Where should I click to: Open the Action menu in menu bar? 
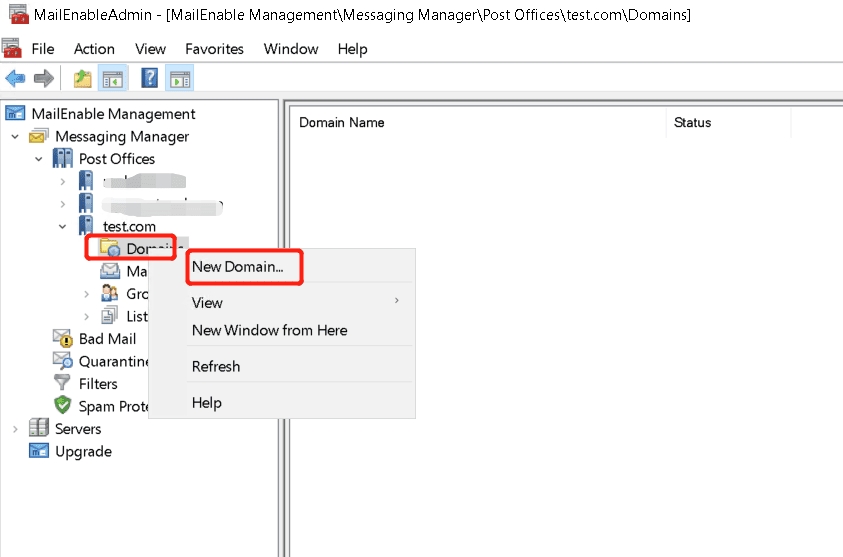click(x=94, y=49)
